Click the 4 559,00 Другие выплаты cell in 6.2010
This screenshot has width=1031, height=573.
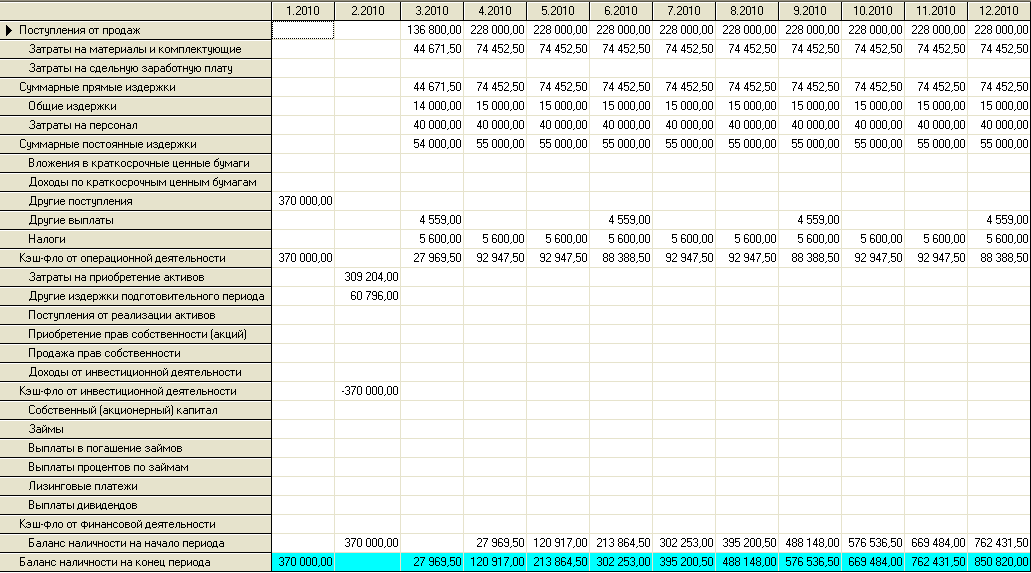(x=621, y=221)
